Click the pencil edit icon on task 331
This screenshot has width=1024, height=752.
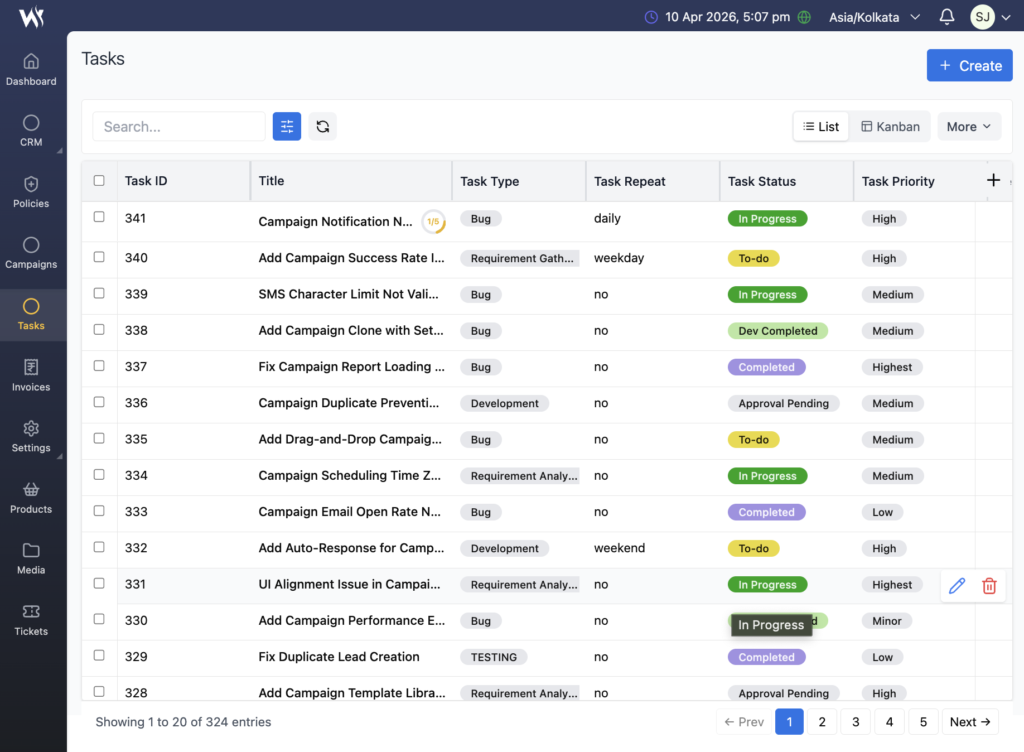957,586
